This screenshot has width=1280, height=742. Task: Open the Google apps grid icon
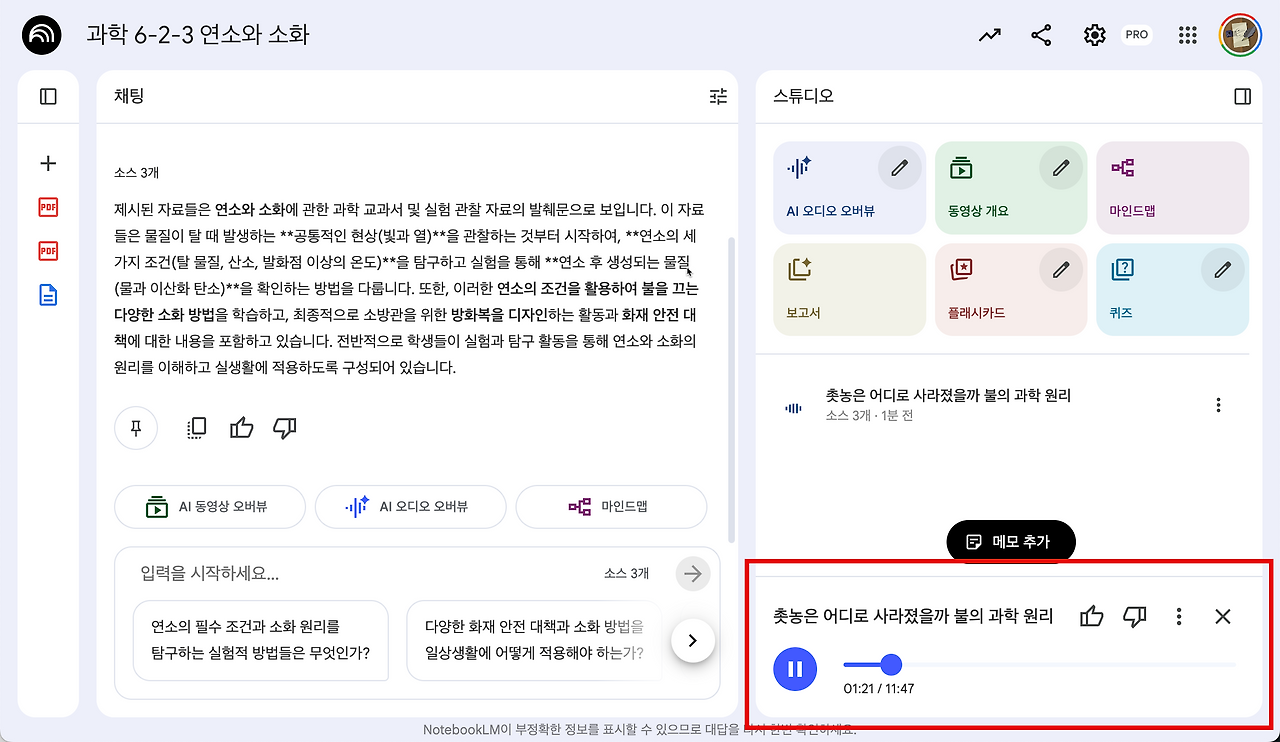[x=1188, y=35]
